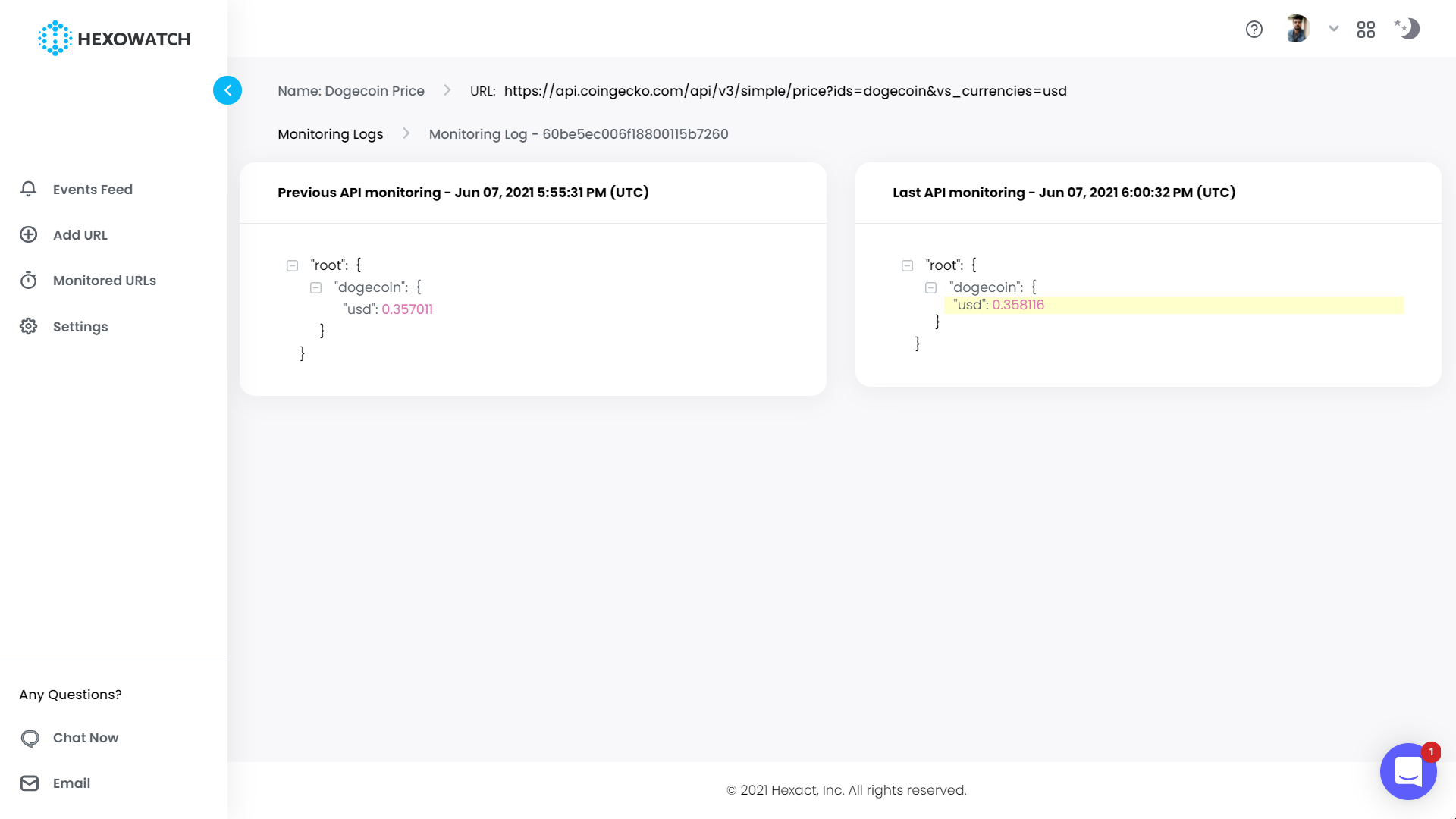Click the Settings gear icon
This screenshot has width=1456, height=819.
pyautogui.click(x=29, y=326)
